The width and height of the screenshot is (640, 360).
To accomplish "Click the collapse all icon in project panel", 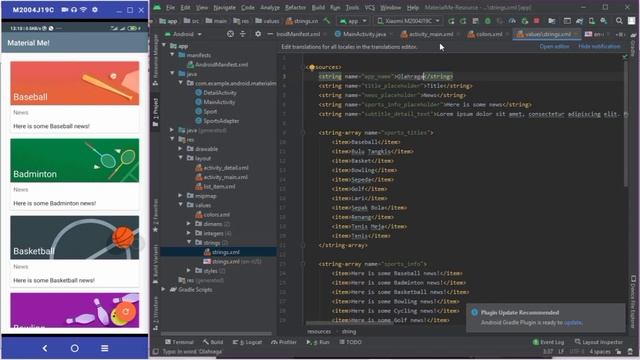I will pos(243,34).
